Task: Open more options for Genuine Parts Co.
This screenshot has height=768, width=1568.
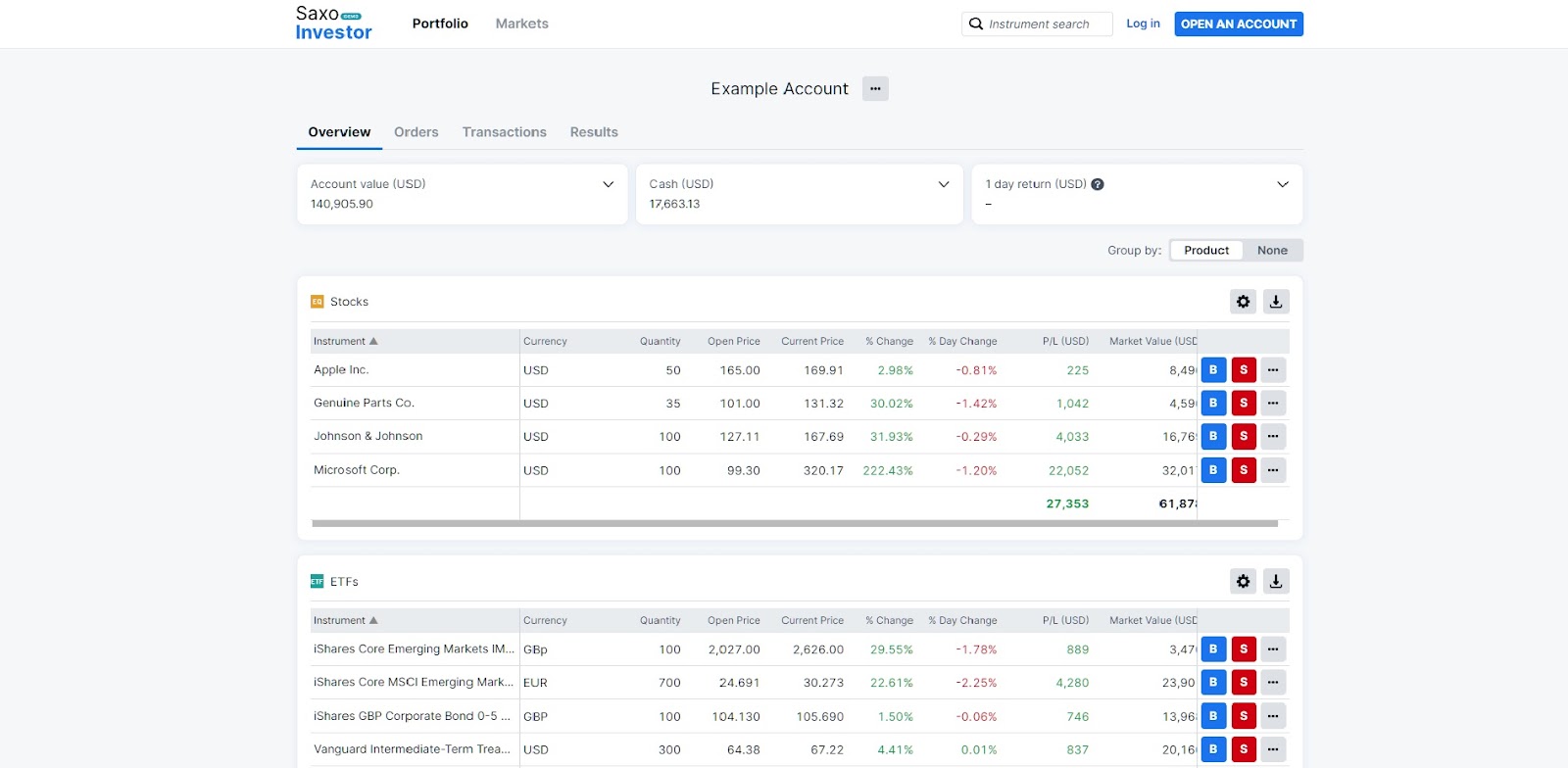Action: [1273, 403]
